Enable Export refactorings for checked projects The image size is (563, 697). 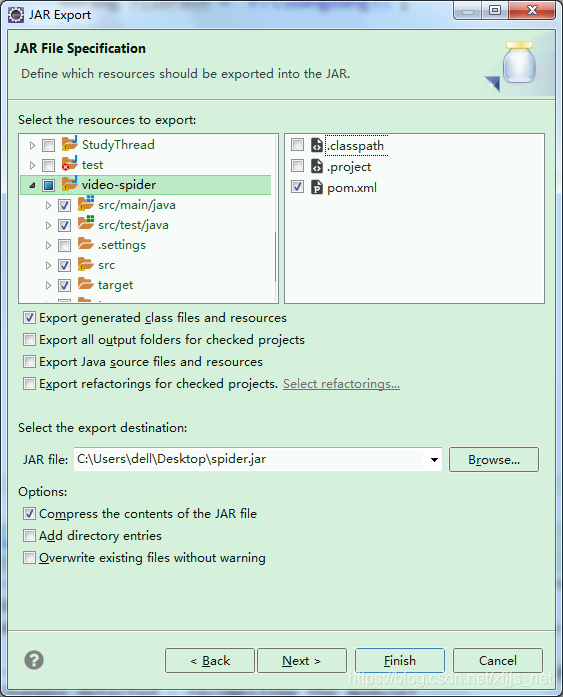(29, 383)
